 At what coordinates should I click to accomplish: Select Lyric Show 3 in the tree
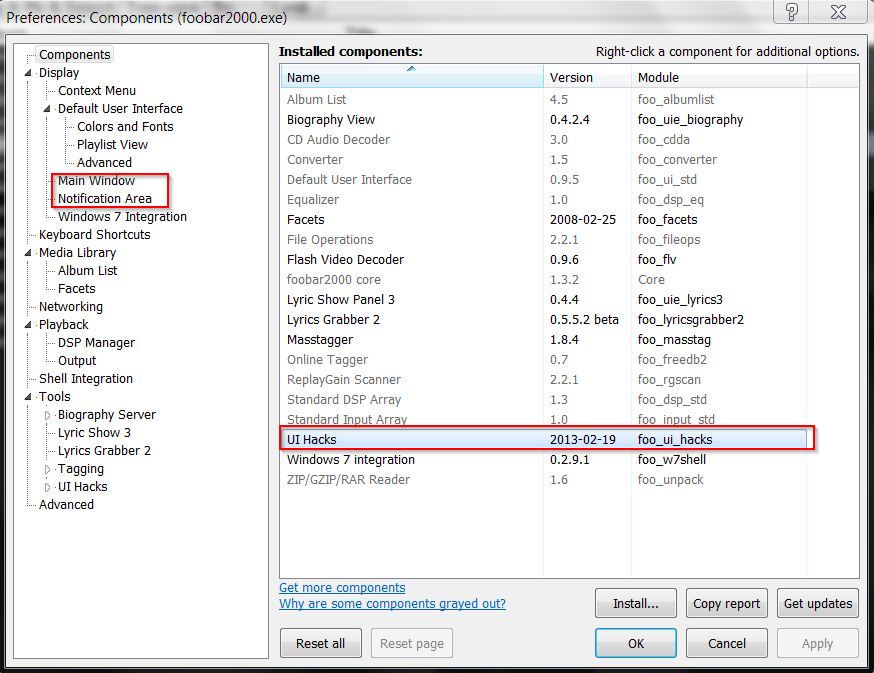94,433
